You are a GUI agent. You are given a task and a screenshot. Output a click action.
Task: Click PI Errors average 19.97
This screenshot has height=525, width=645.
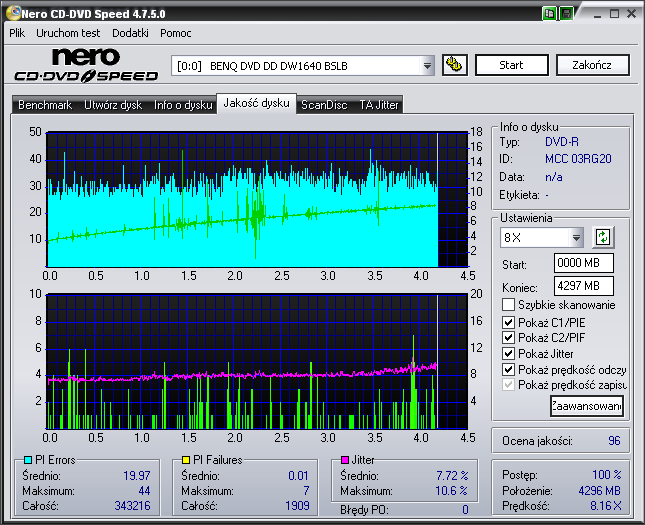[137, 476]
